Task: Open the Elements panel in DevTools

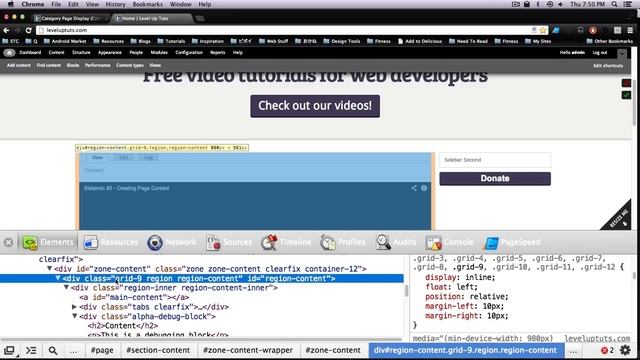Action: [x=48, y=242]
